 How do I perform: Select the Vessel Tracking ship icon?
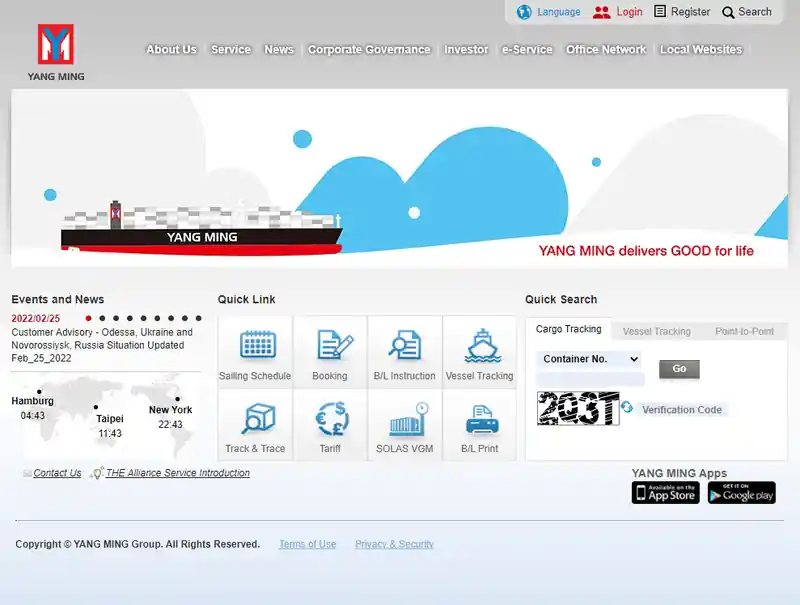pyautogui.click(x=482, y=345)
